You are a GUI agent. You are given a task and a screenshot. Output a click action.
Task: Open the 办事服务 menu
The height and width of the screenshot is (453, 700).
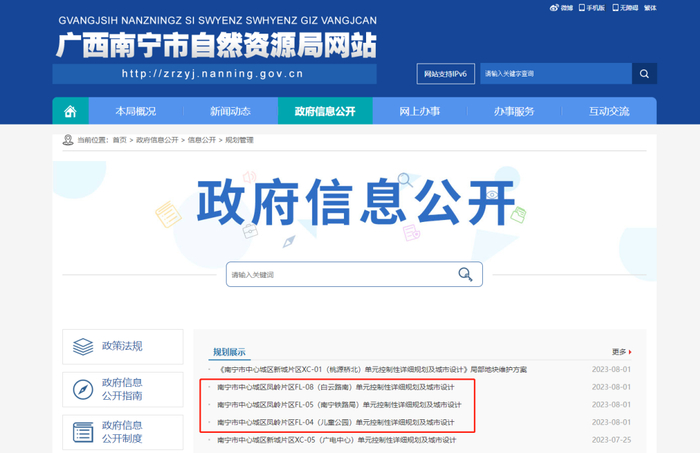point(514,111)
